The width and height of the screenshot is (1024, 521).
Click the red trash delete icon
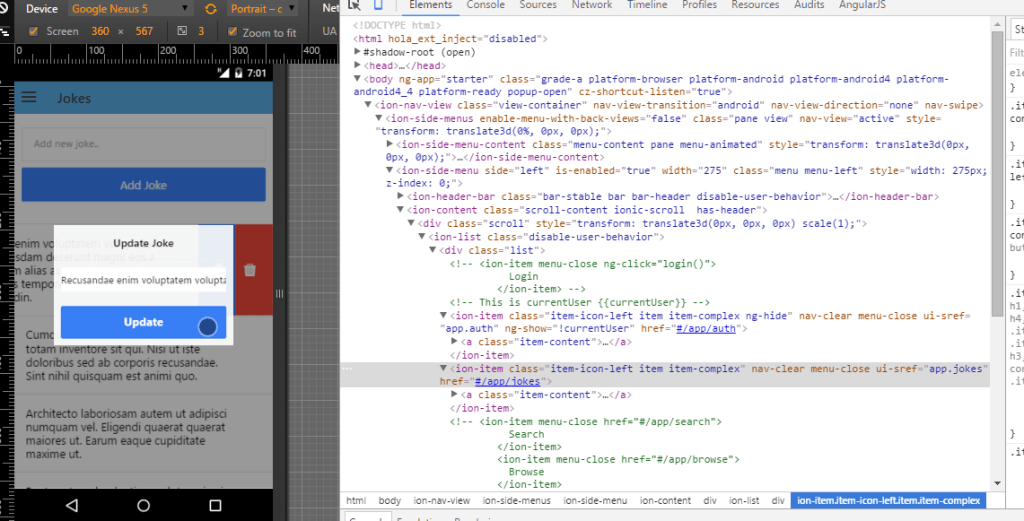pos(251,270)
